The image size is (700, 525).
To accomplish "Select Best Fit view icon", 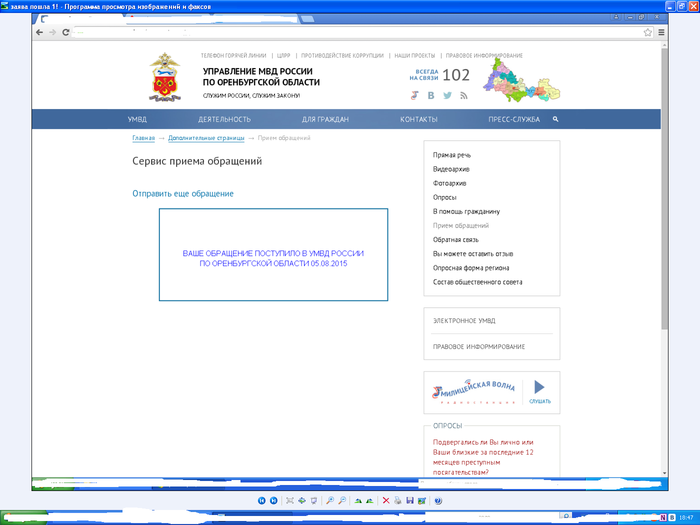I will point(290,500).
